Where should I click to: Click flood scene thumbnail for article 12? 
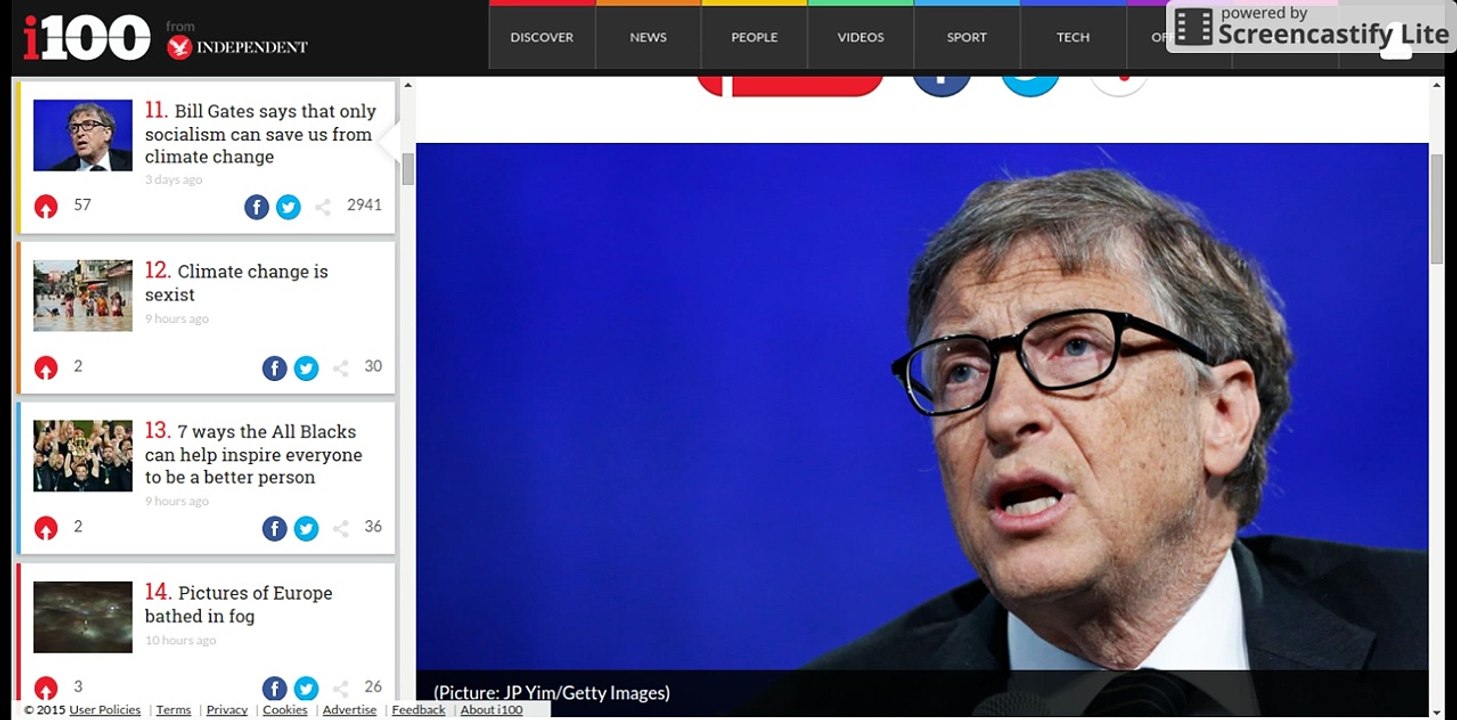83,296
